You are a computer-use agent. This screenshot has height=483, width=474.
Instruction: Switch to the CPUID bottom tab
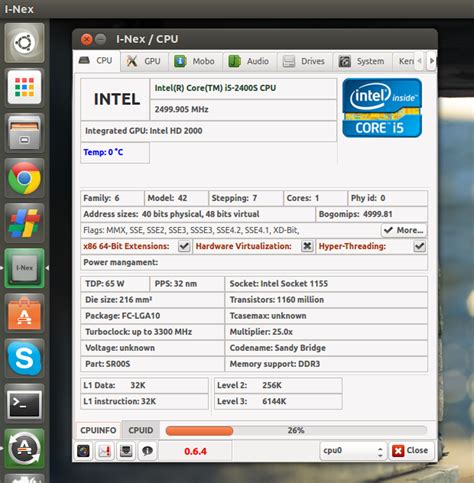pos(141,430)
